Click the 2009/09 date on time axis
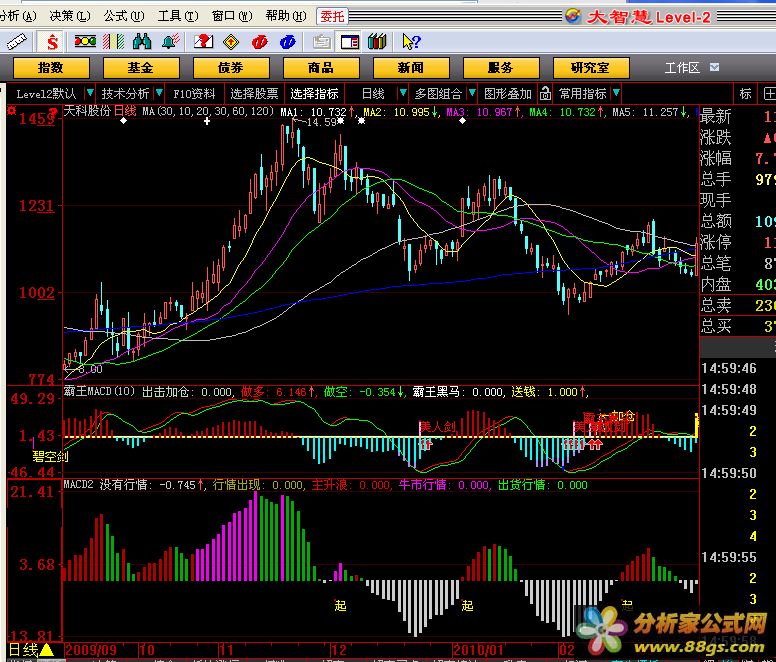 pos(91,650)
